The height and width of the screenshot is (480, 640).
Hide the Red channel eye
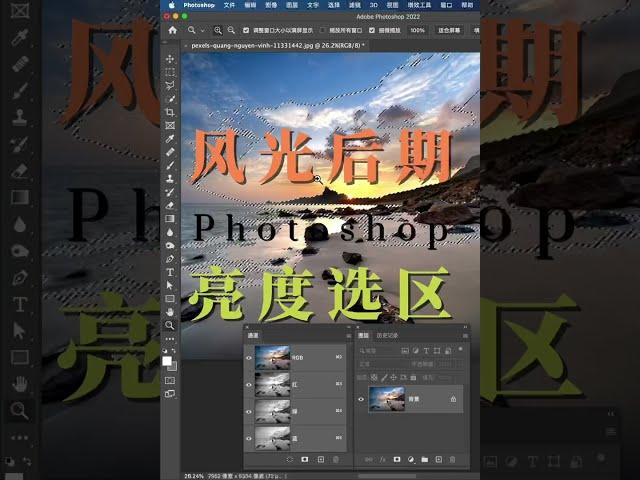249,384
